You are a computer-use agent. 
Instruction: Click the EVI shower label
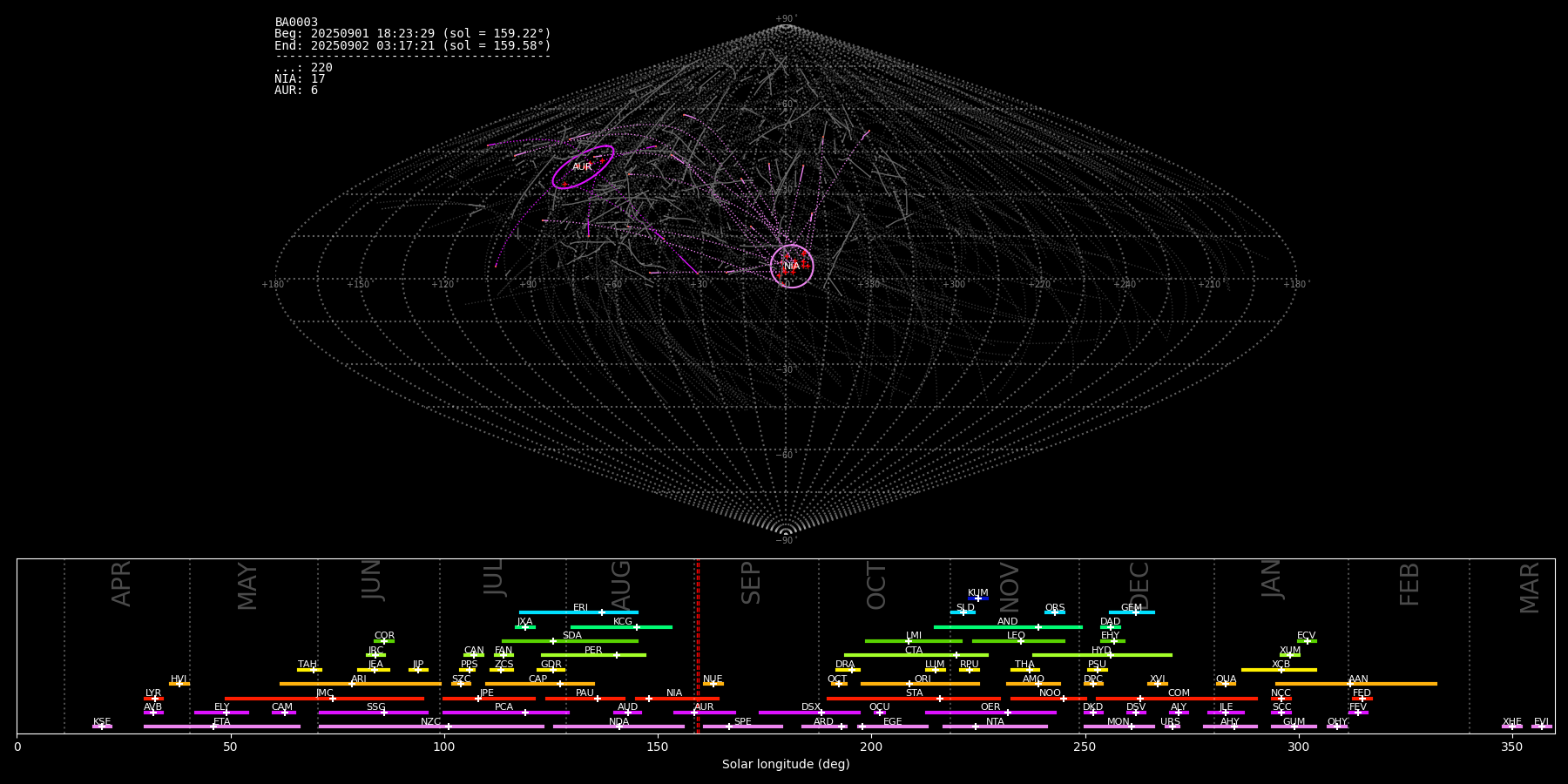point(1541,722)
